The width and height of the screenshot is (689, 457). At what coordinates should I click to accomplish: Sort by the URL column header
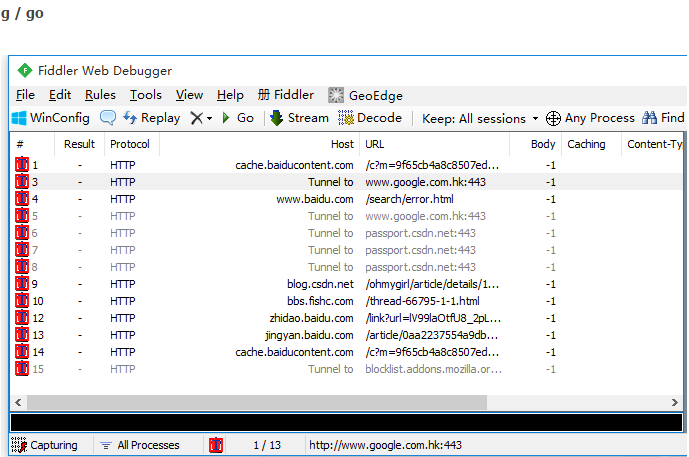tap(434, 144)
